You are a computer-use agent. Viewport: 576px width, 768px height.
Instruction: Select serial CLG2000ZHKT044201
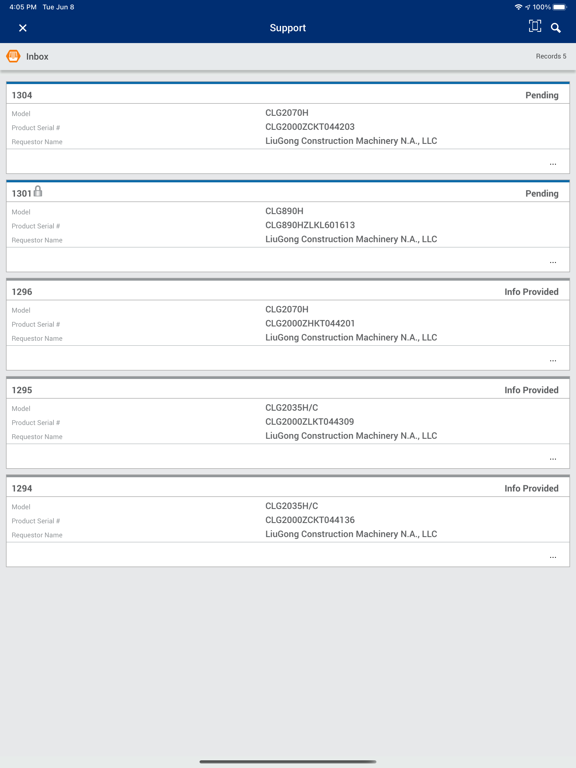[x=310, y=323]
